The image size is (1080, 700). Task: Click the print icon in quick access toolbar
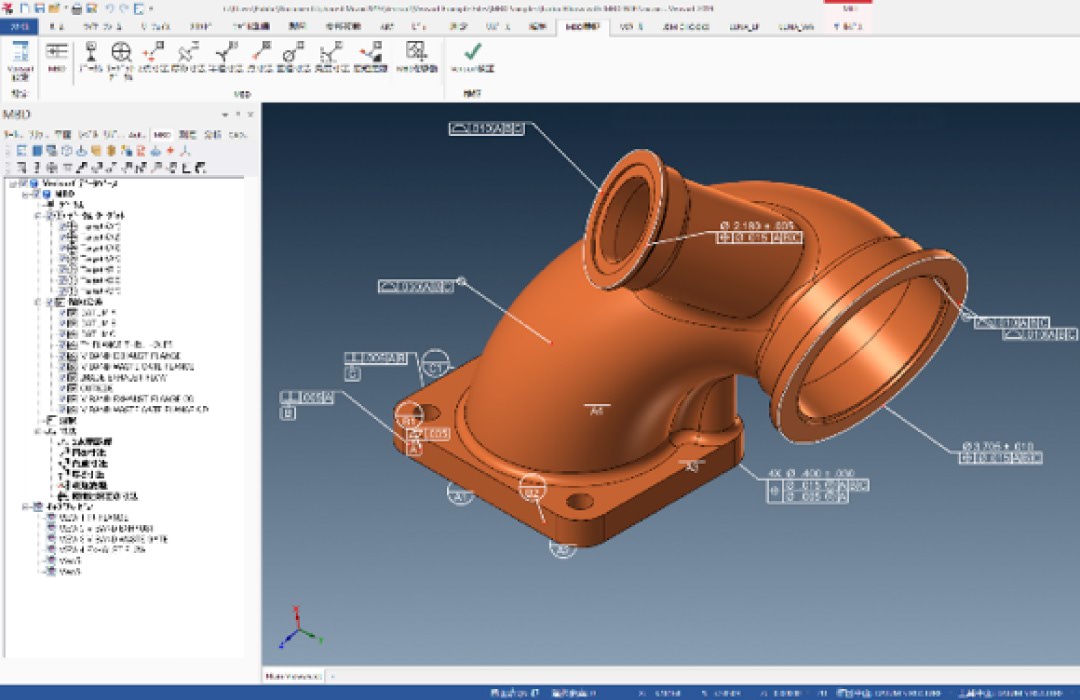tap(75, 8)
